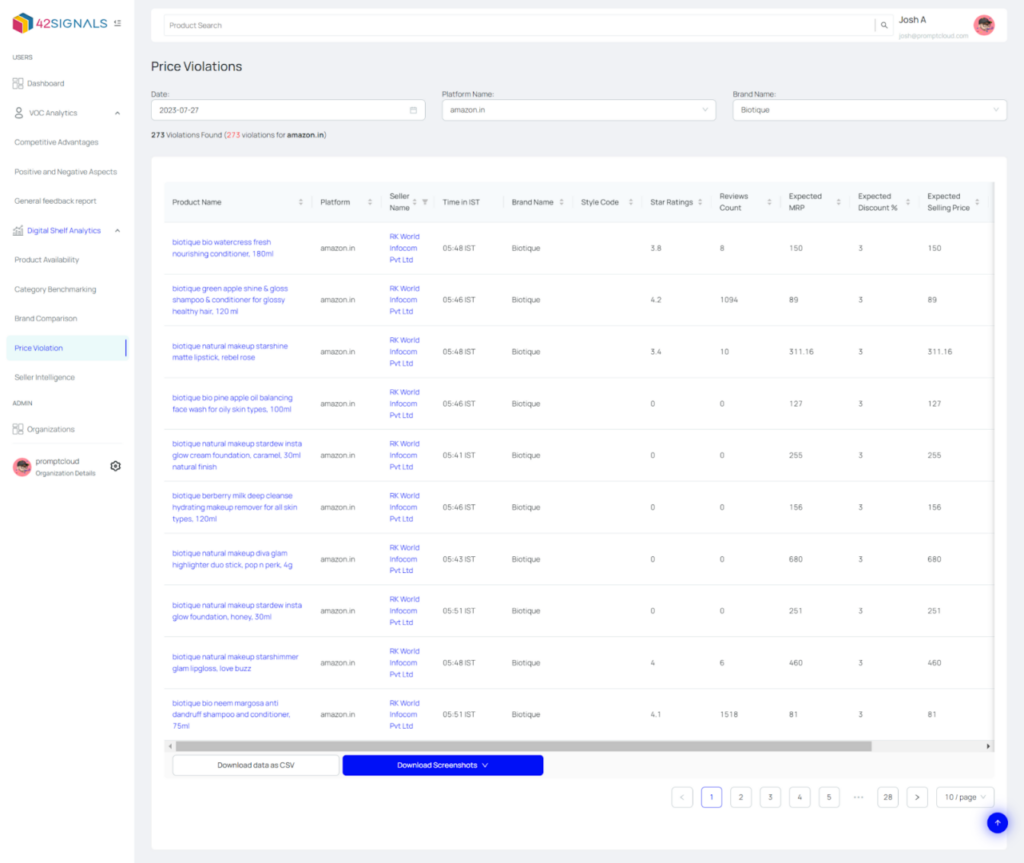Click the table's scroll-left arrow
Screen dimensions: 1024x863
point(170,746)
